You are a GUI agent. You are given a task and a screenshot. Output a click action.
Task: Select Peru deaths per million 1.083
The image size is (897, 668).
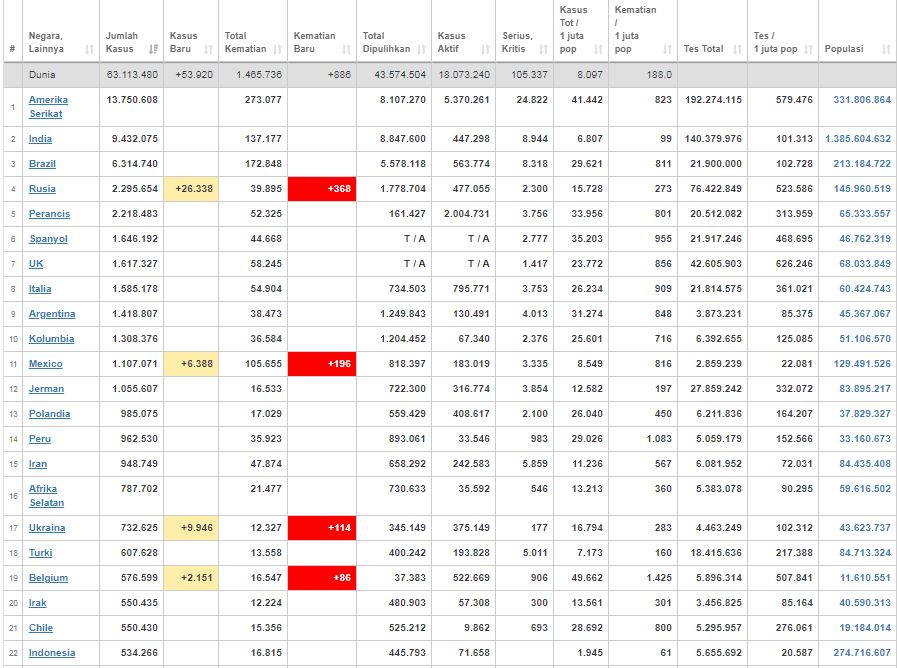(x=659, y=439)
